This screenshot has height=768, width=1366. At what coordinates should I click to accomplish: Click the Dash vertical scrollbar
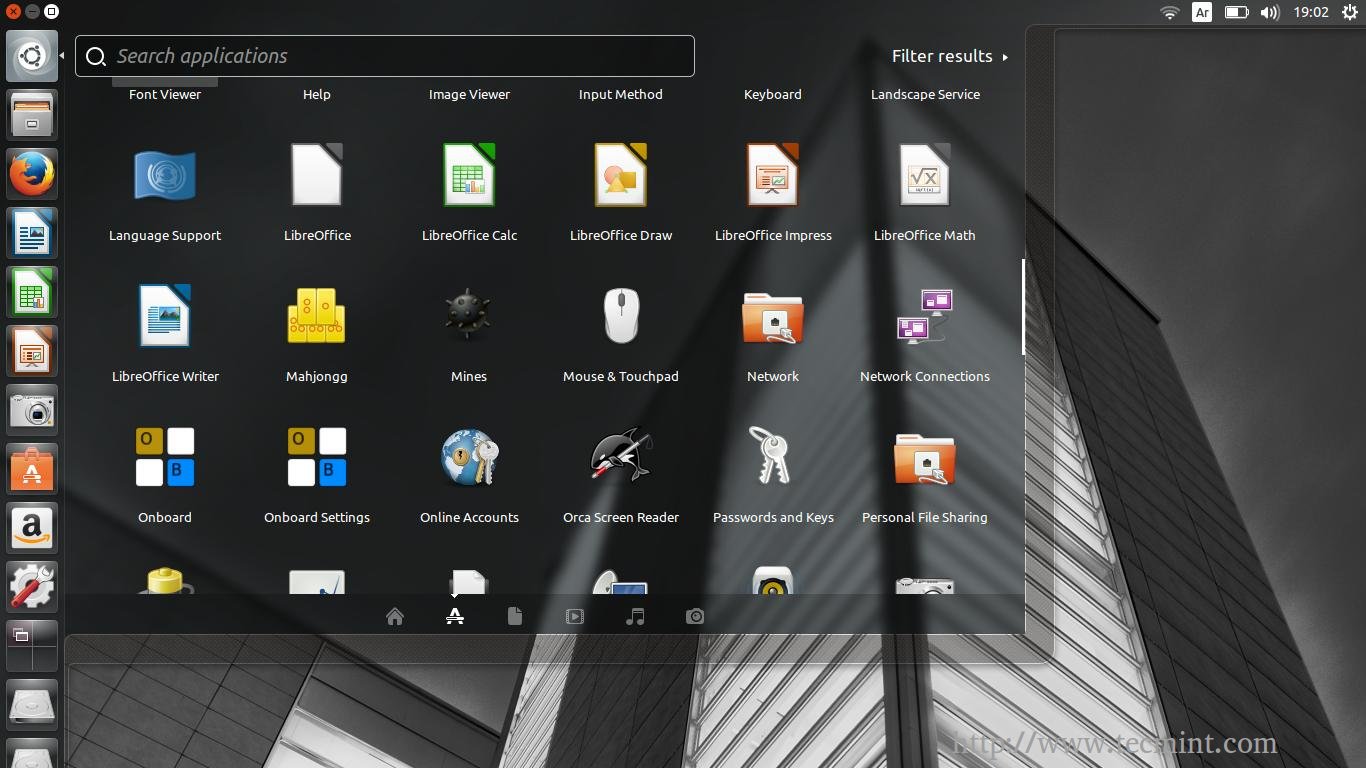point(1023,307)
